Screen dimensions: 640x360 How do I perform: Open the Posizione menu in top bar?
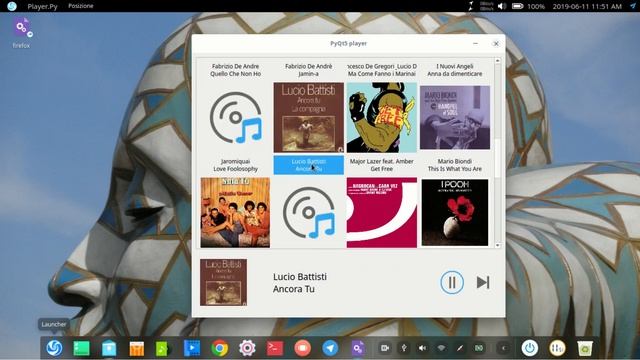tap(81, 6)
